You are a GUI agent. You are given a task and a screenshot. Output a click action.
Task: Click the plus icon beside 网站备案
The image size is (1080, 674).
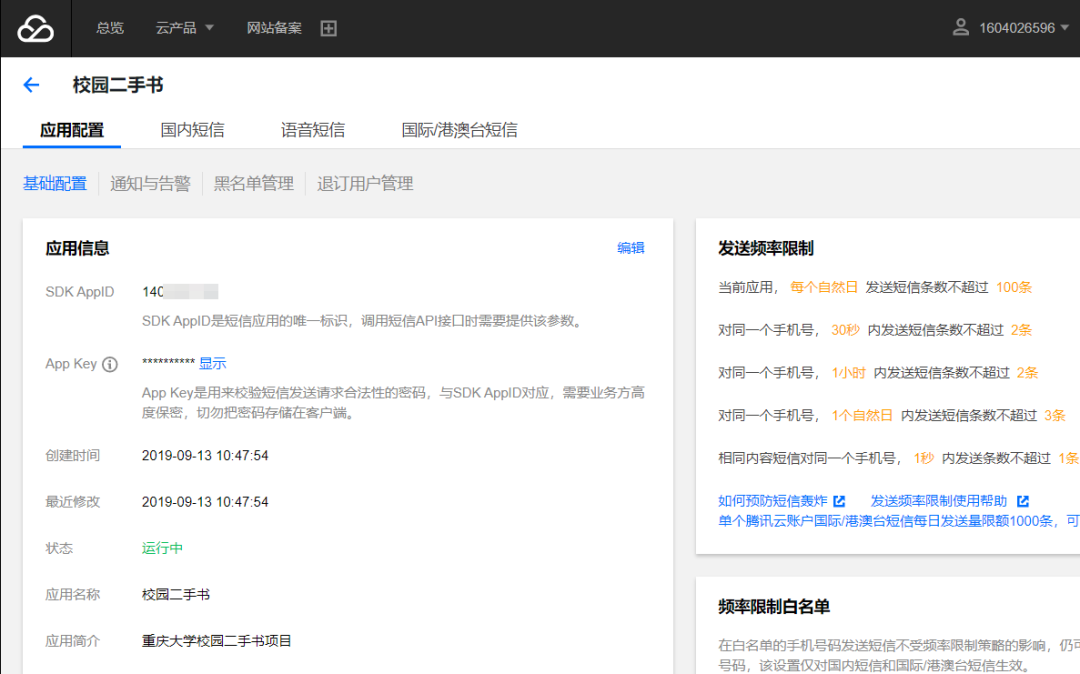329,28
